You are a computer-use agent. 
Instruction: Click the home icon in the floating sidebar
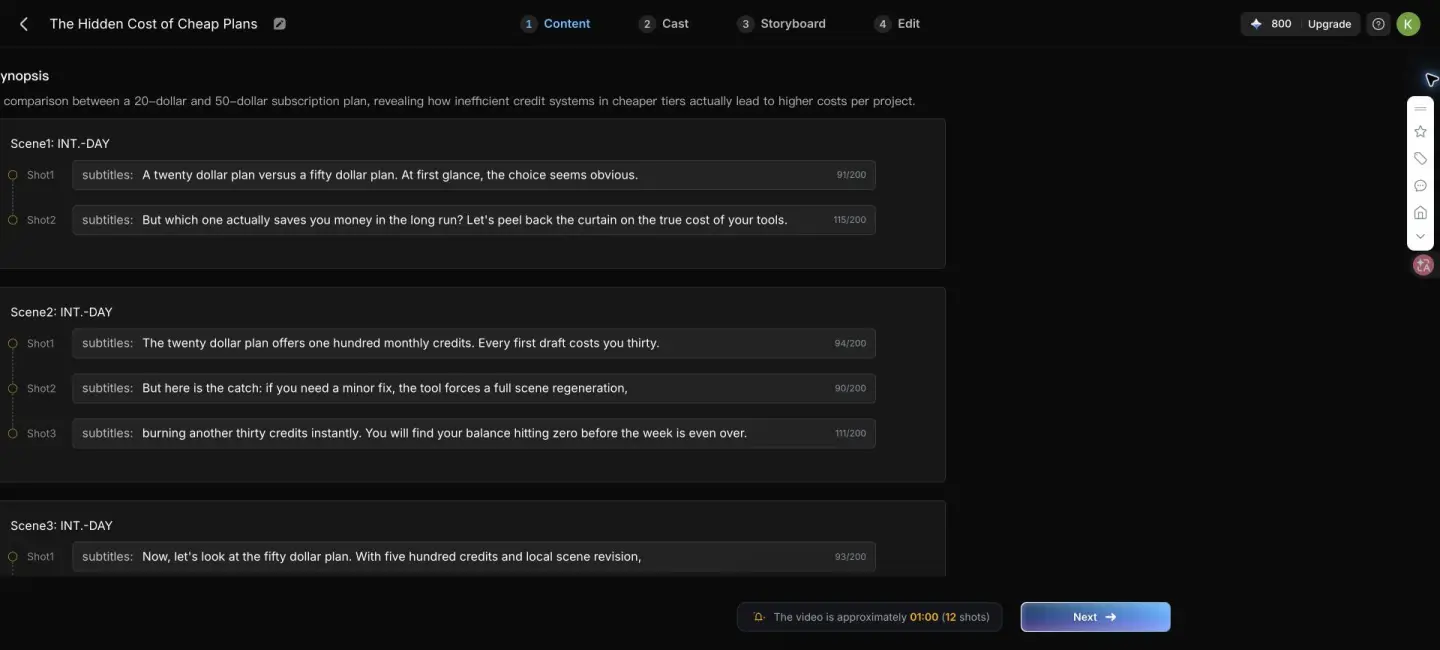point(1420,212)
